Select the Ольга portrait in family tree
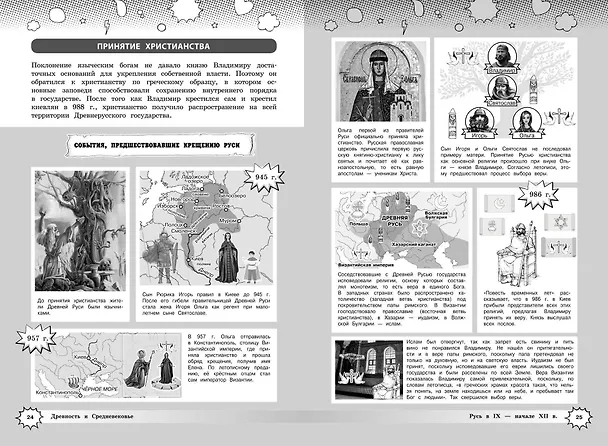The image size is (608, 446). click(527, 123)
